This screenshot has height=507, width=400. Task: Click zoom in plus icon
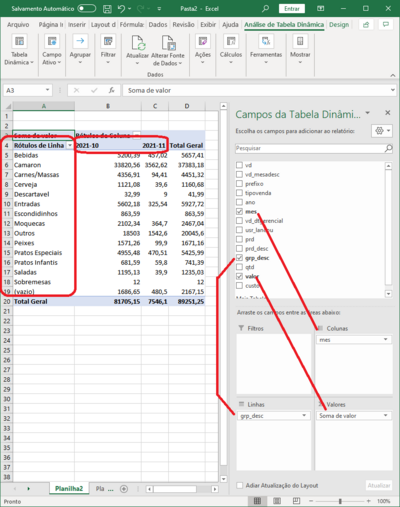point(369,501)
